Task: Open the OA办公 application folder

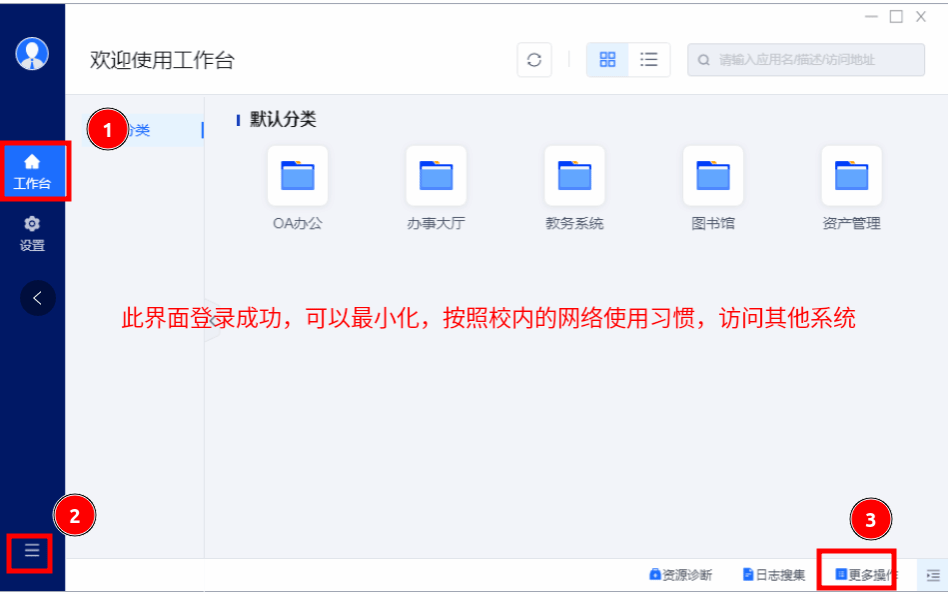Action: pyautogui.click(x=297, y=177)
